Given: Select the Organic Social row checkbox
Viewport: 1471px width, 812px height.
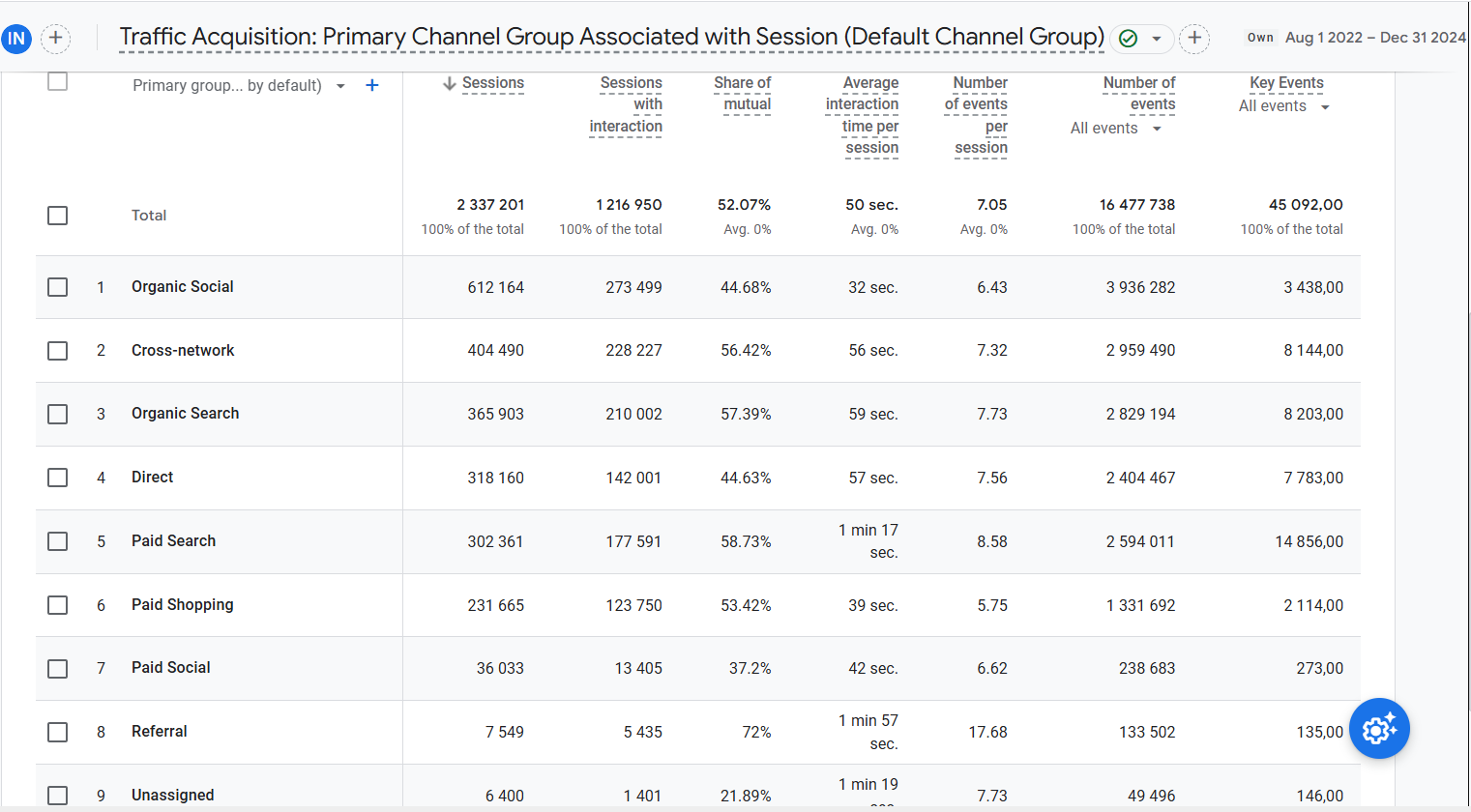Looking at the screenshot, I should tap(58, 287).
